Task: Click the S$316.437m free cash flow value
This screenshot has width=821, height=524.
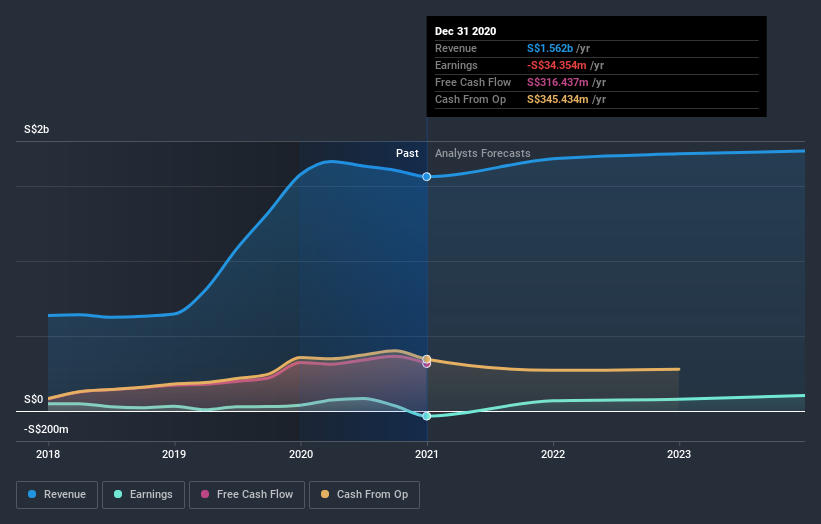Action: click(558, 82)
